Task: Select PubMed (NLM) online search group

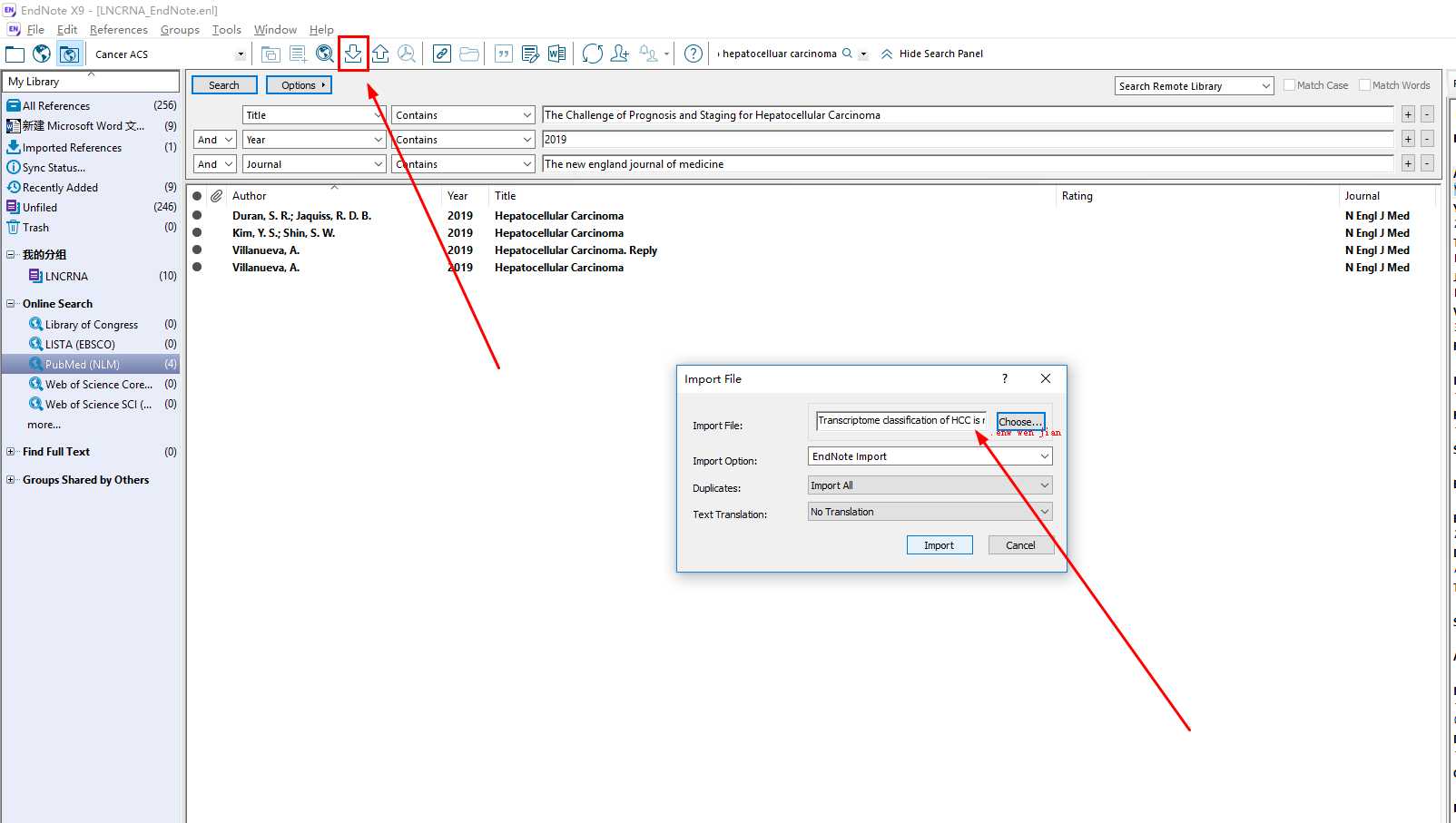Action: pyautogui.click(x=91, y=364)
